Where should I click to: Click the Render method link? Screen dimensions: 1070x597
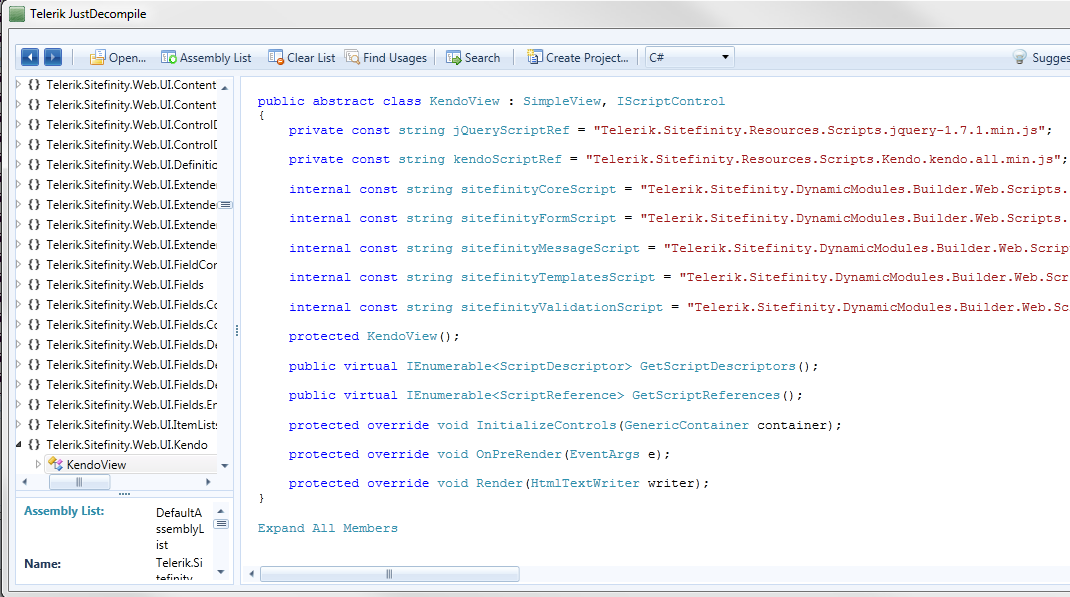[499, 483]
